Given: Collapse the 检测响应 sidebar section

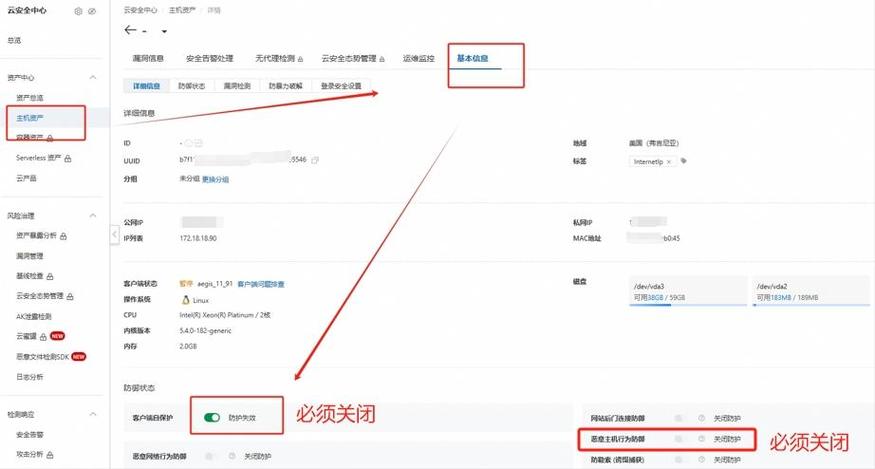Looking at the screenshot, I should tap(93, 414).
